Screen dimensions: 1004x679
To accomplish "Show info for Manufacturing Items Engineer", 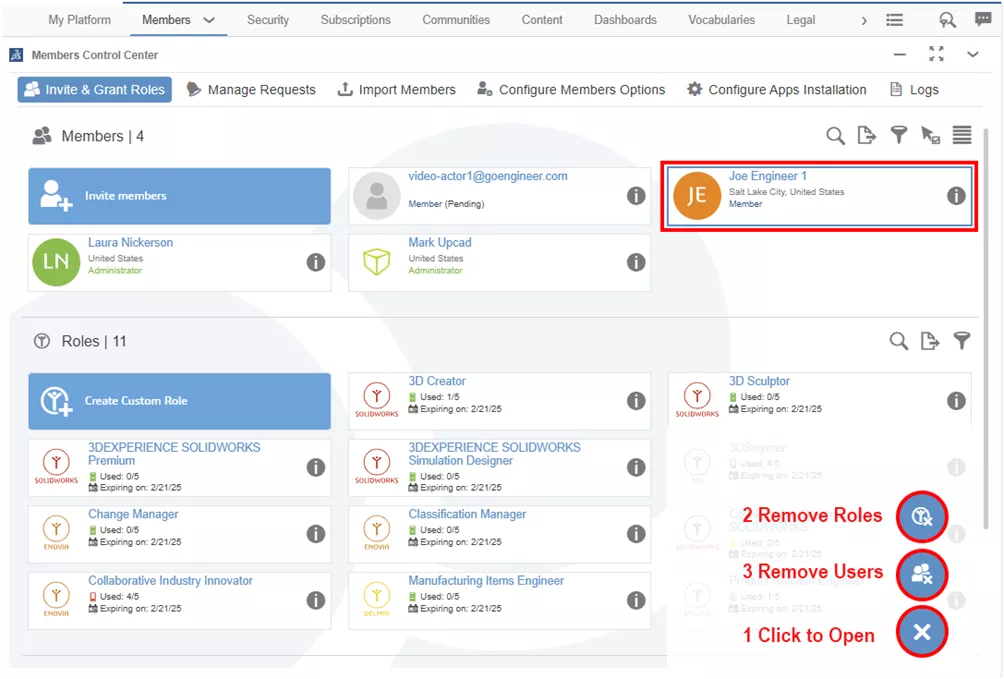I will 636,600.
